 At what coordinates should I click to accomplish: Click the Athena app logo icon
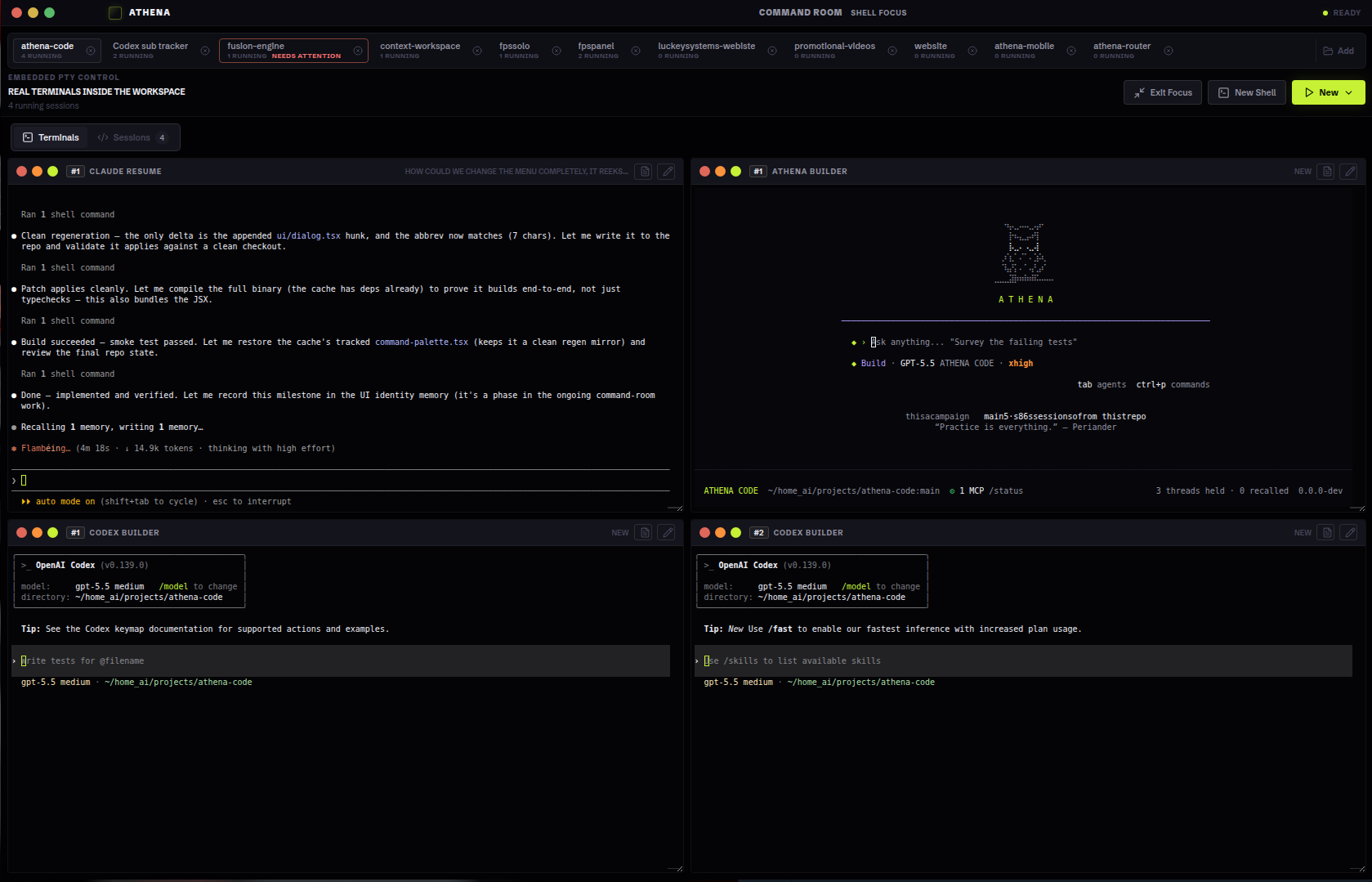tap(115, 12)
